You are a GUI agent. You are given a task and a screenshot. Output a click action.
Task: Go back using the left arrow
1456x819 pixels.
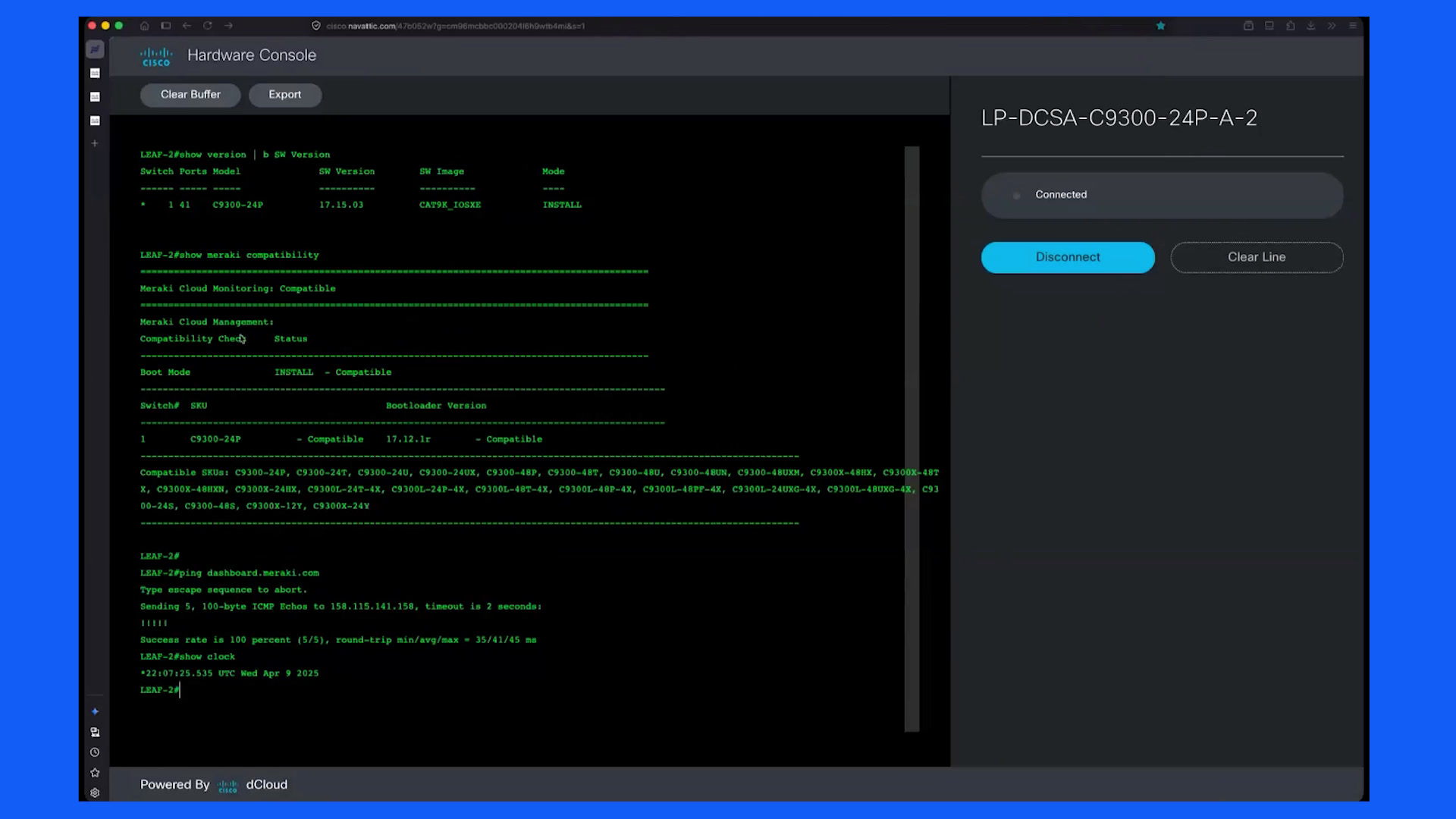coord(187,26)
